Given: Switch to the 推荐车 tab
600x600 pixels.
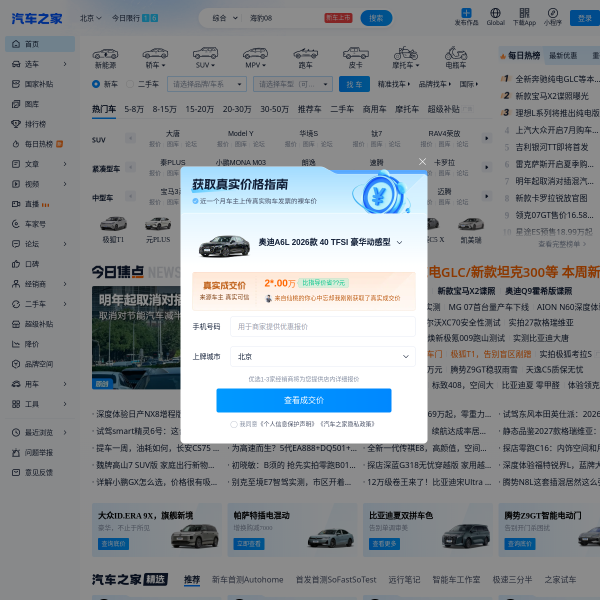Looking at the screenshot, I should (310, 109).
